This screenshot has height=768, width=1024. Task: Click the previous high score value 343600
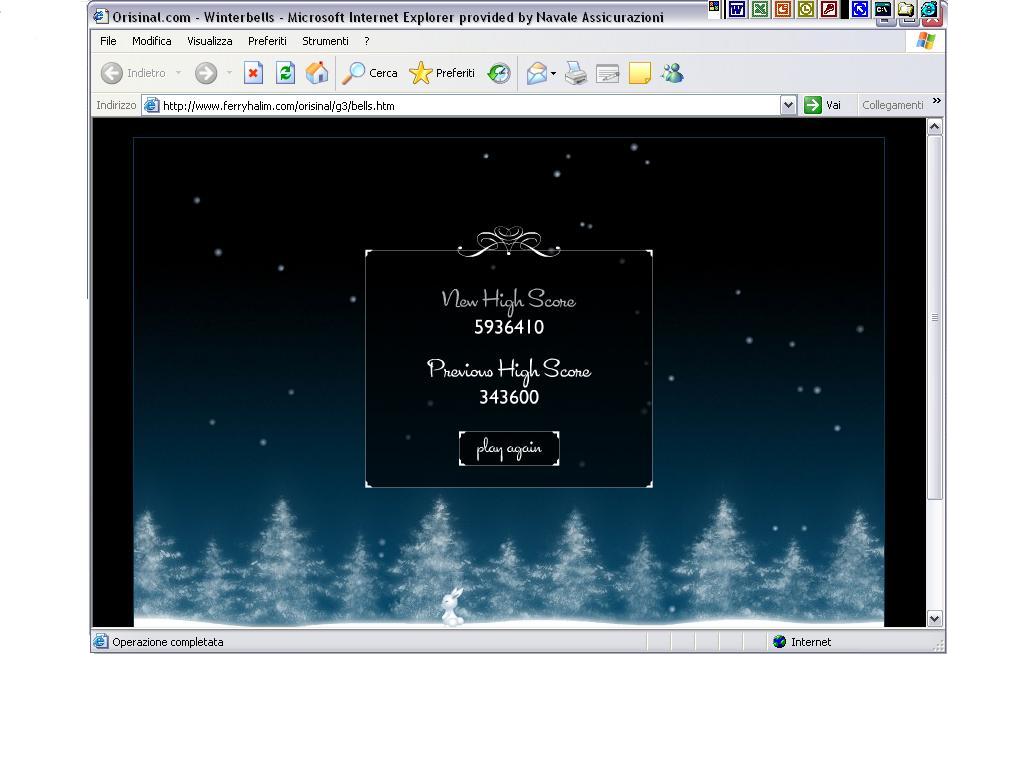pos(509,397)
